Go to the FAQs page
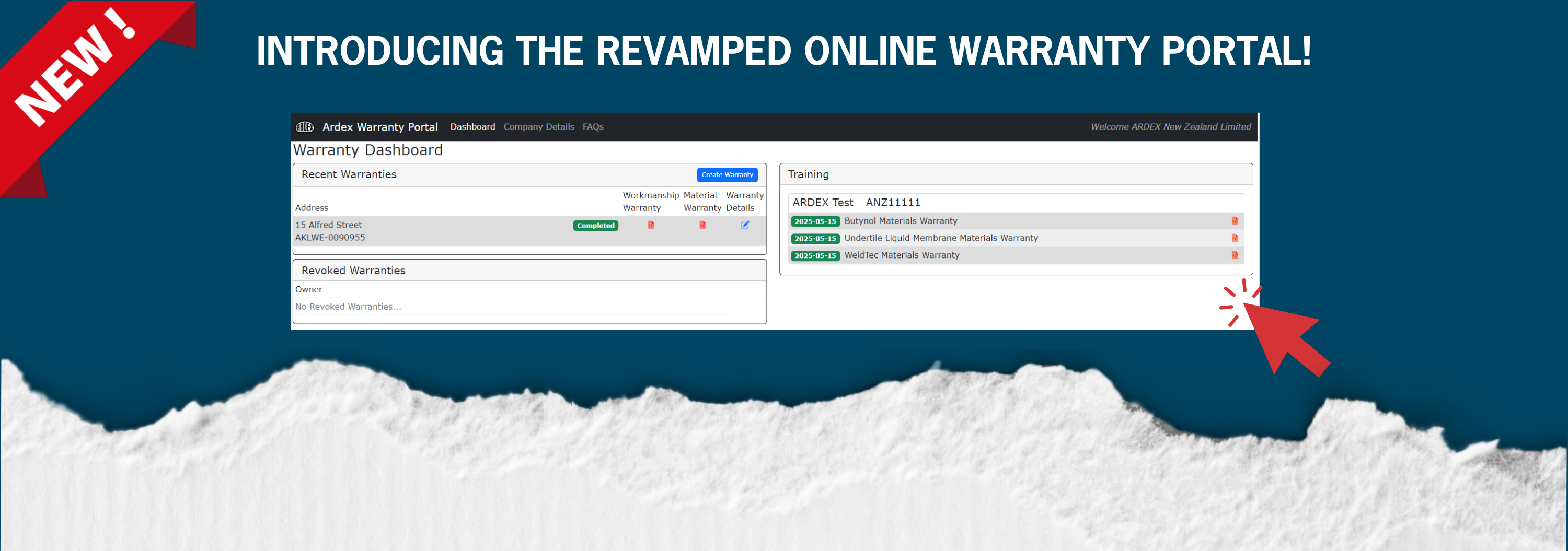Viewport: 1568px width, 551px height. tap(592, 126)
